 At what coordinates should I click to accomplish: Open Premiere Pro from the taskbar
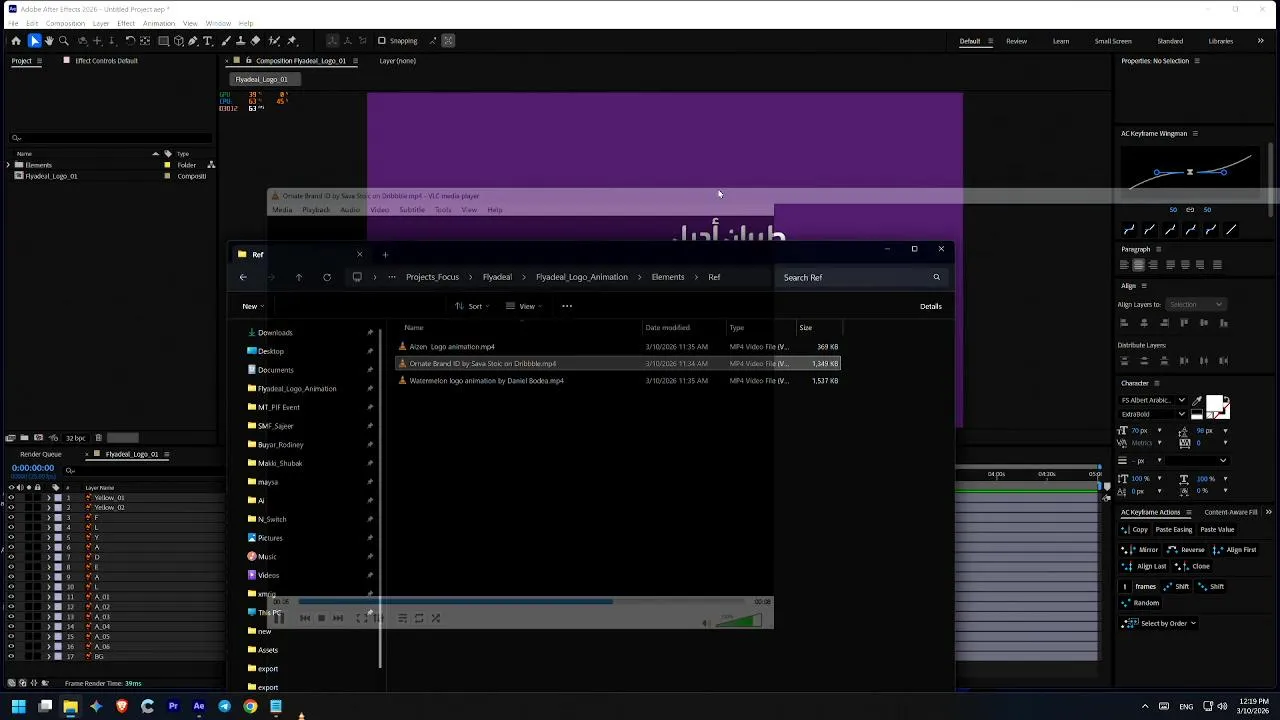coord(173,707)
